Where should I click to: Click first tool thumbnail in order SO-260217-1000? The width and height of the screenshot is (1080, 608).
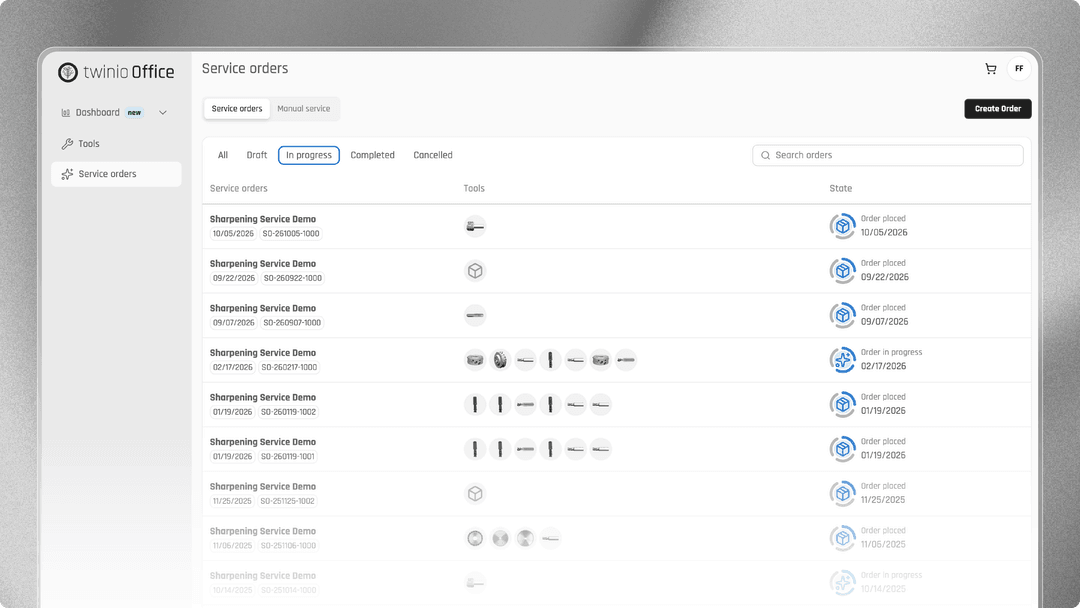(x=475, y=360)
